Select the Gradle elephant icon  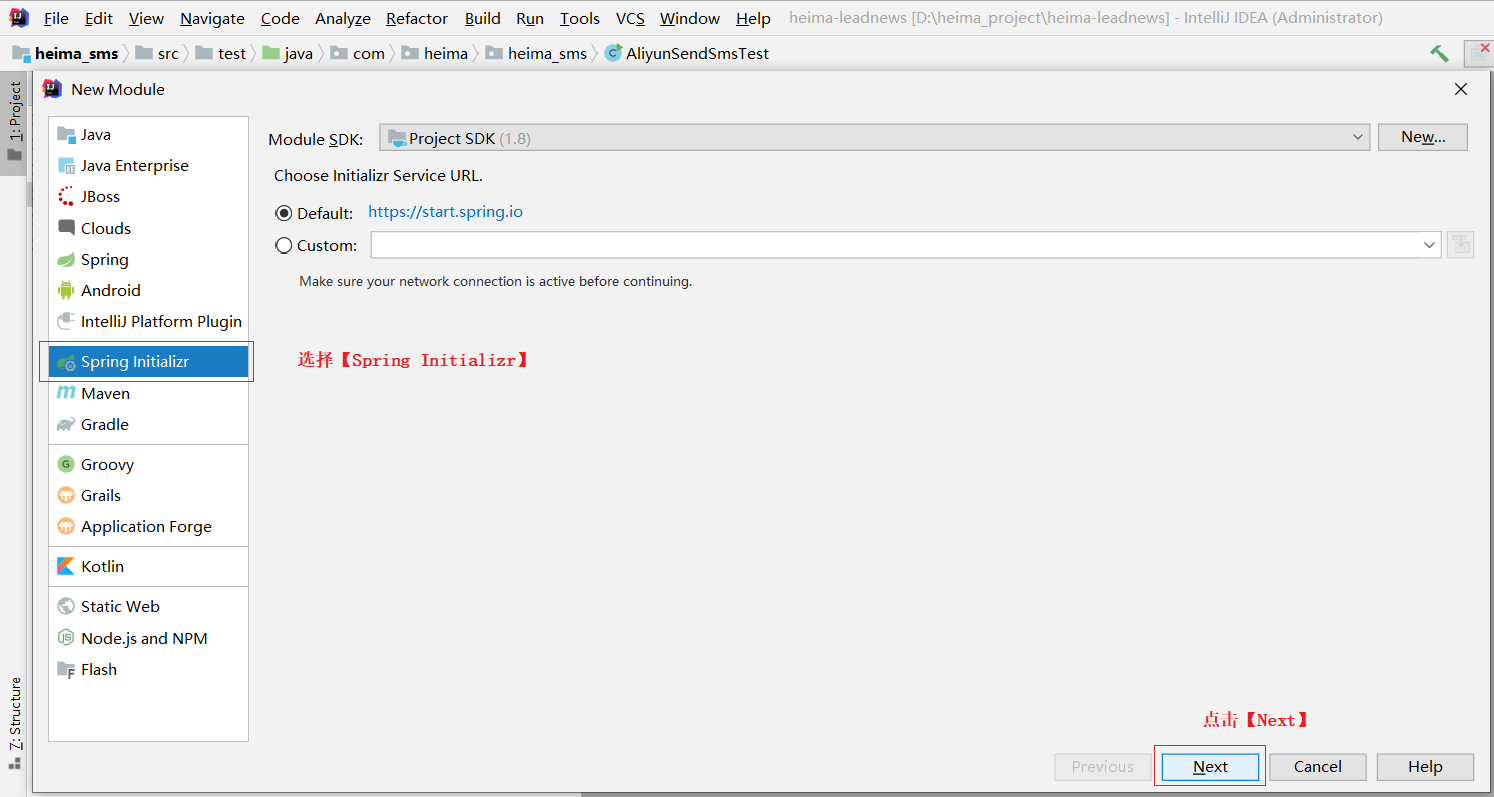click(x=66, y=425)
